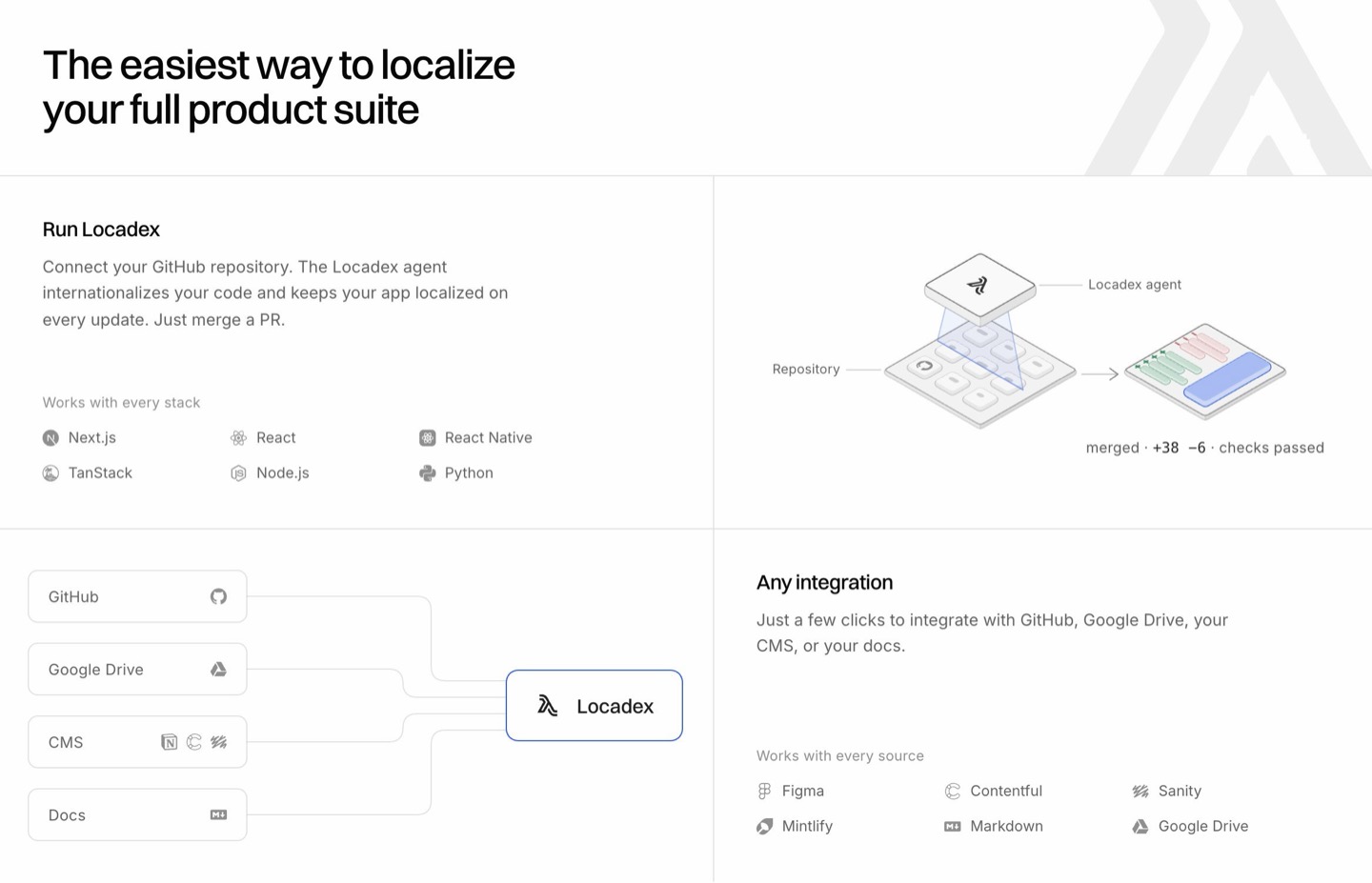Click the React atom icon
This screenshot has height=883, width=1372.
coord(238,438)
